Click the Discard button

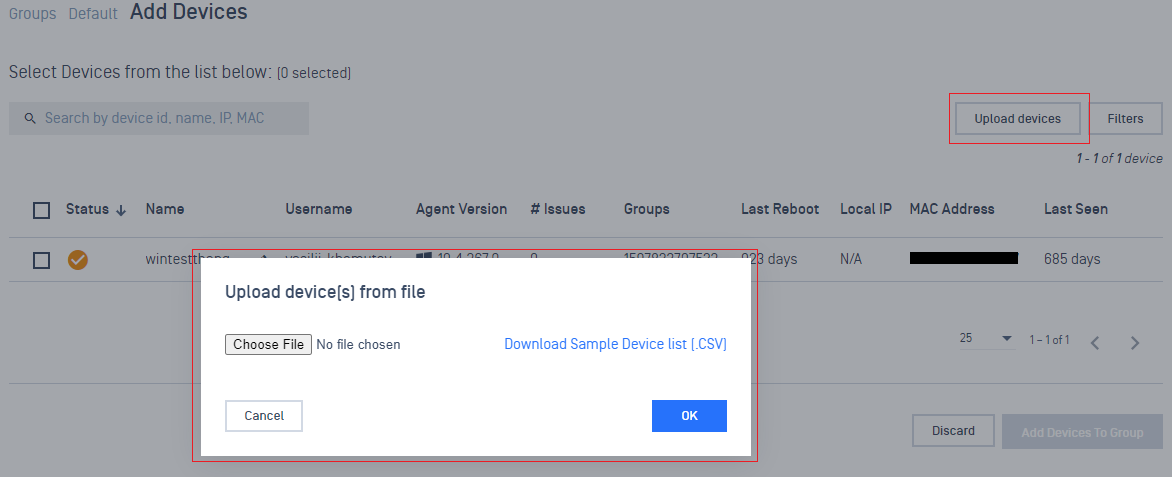pos(953,431)
